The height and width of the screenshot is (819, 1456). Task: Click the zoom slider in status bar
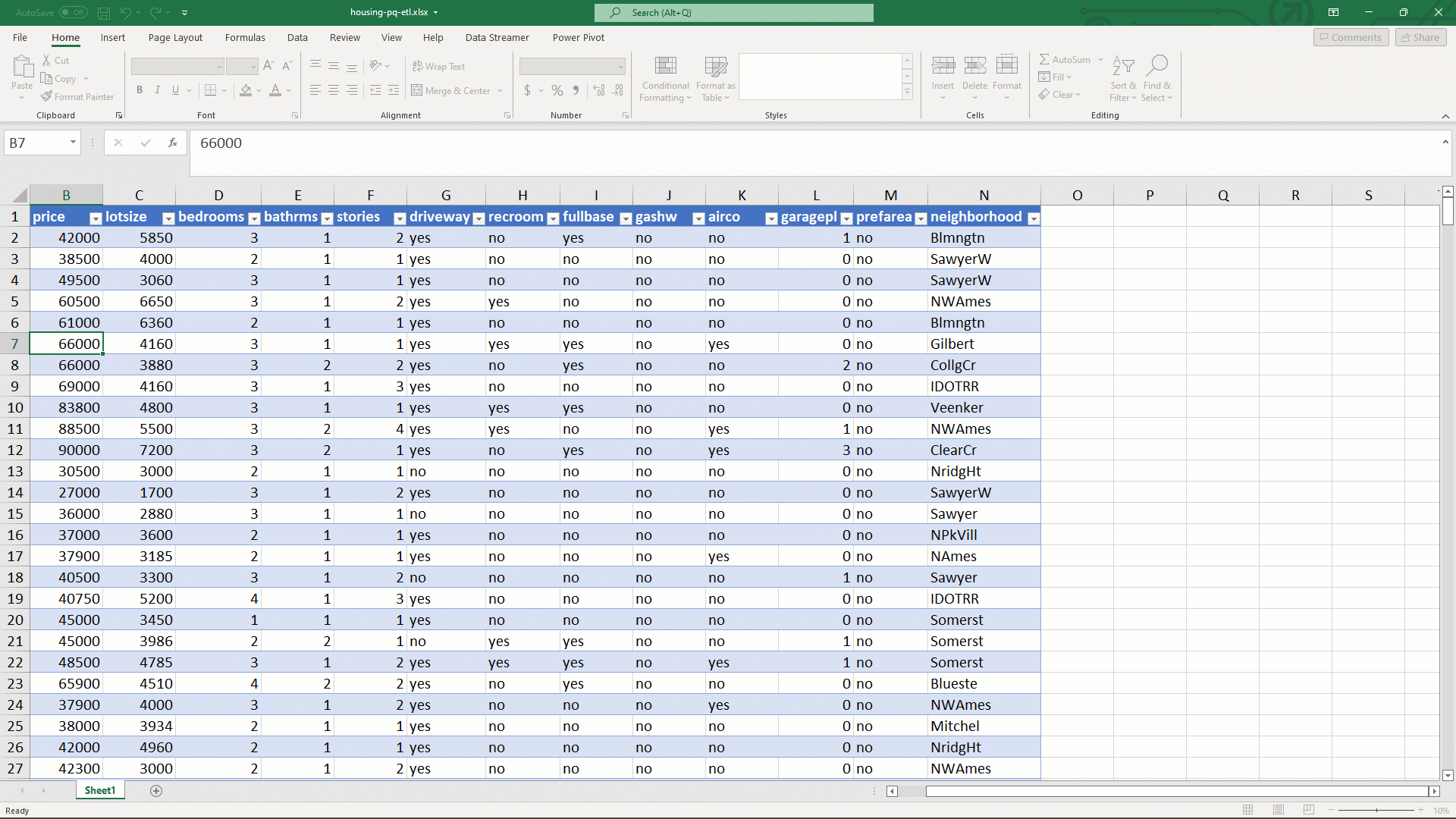point(1376,810)
